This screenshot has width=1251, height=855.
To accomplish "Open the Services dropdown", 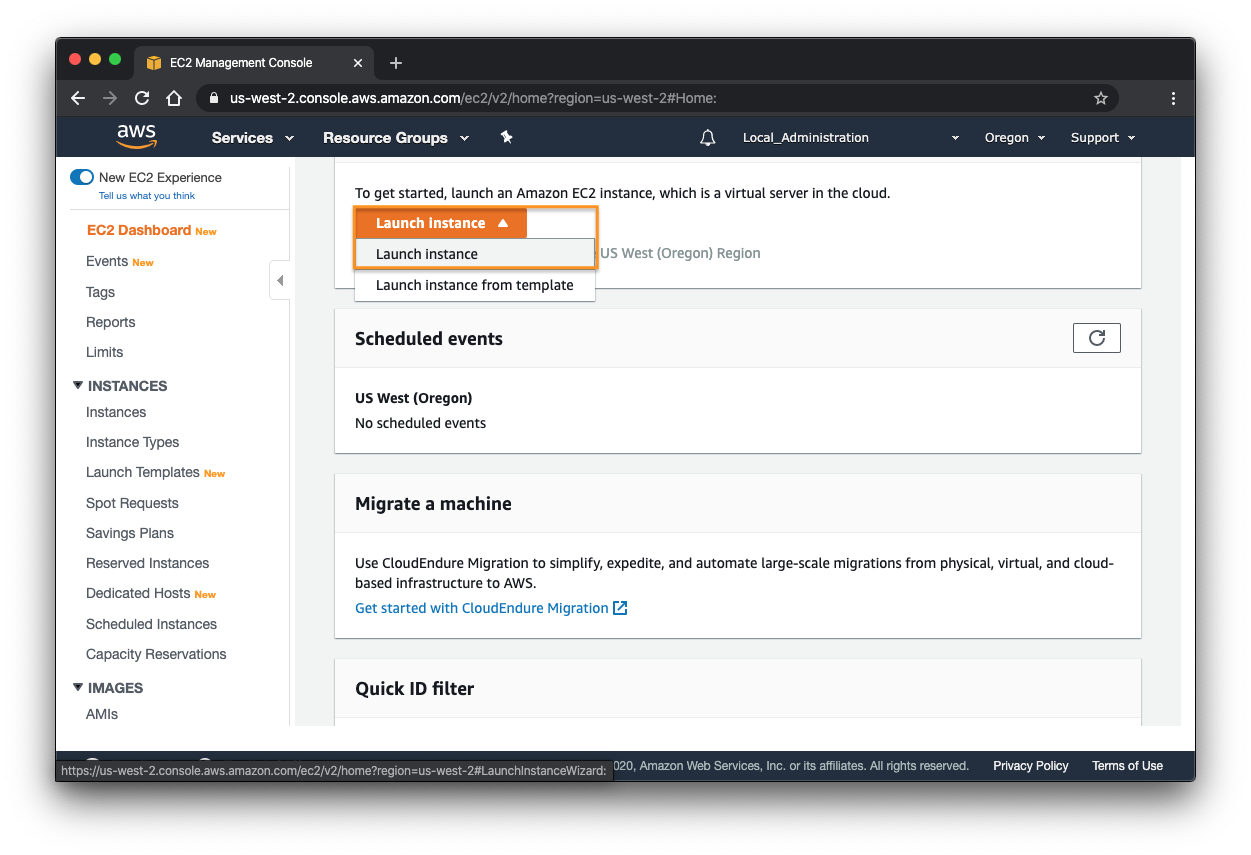I will click(x=253, y=138).
